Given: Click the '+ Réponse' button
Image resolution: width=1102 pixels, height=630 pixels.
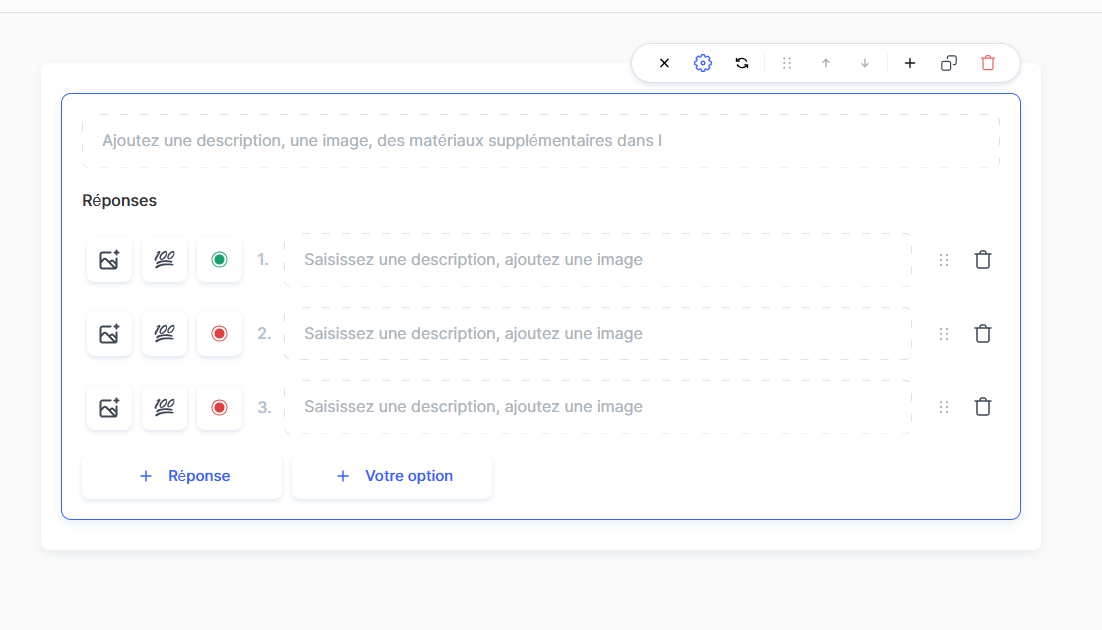Looking at the screenshot, I should (182, 476).
